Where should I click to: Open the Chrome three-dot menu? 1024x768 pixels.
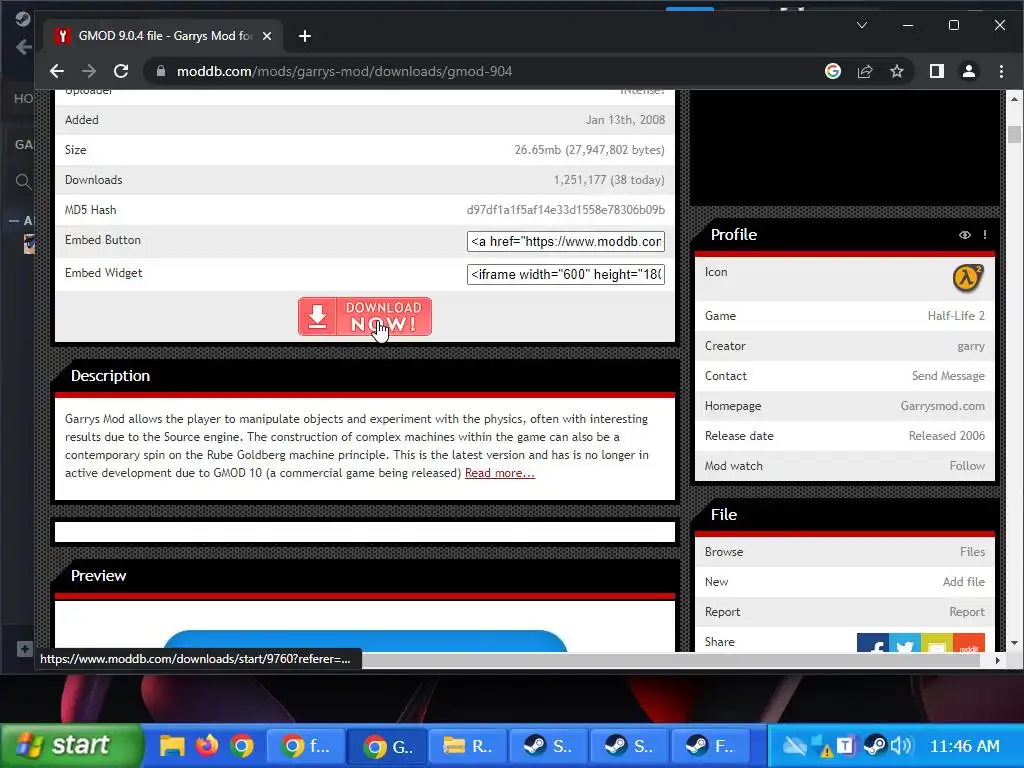[1001, 71]
